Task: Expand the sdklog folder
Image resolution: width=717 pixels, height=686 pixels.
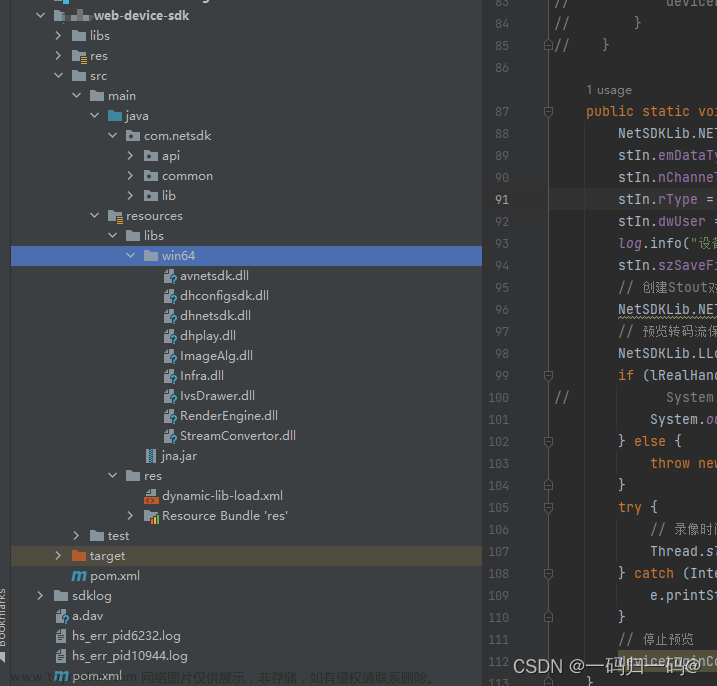Action: [x=40, y=595]
